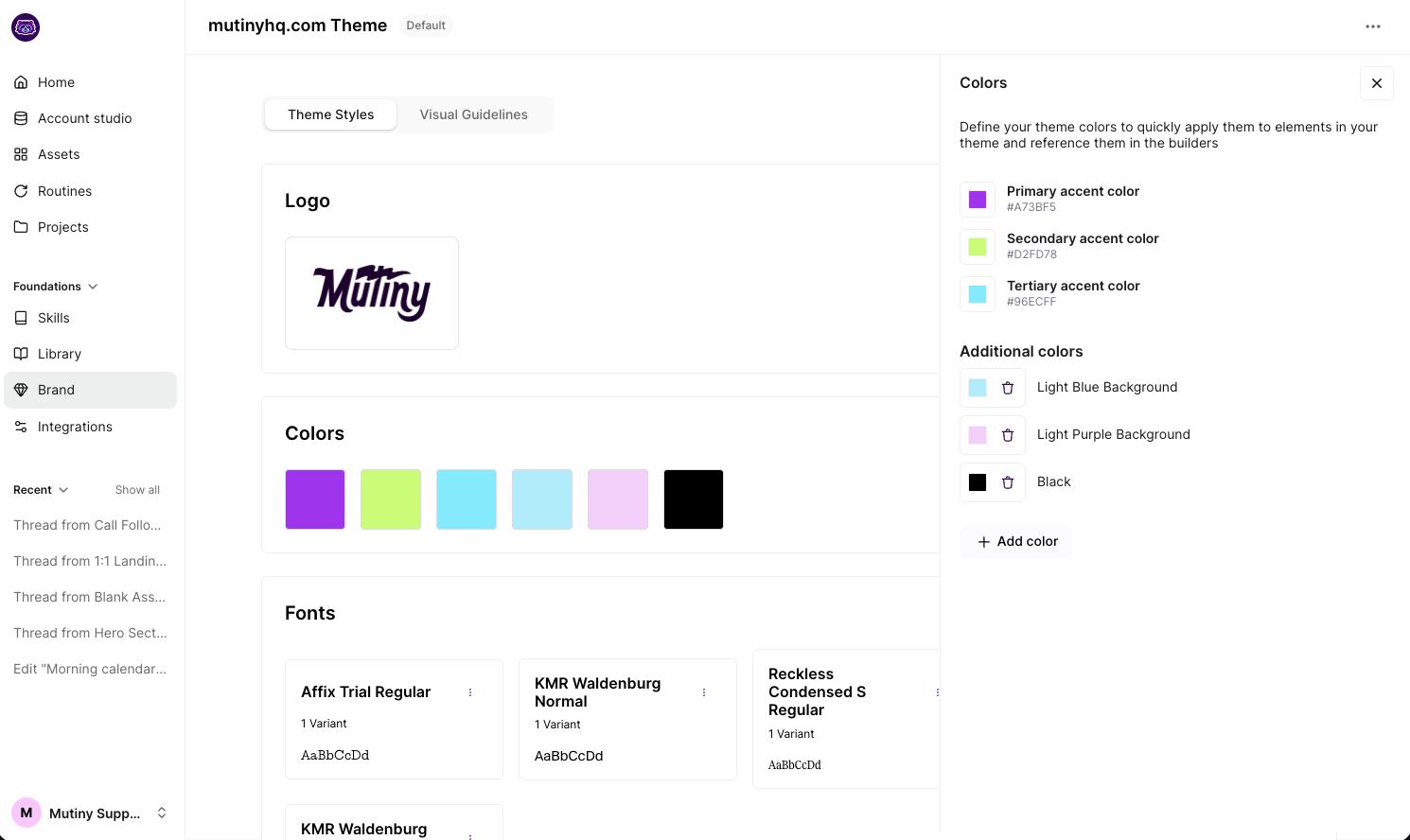Open the three-dot theme options menu
1410x840 pixels.
pyautogui.click(x=1373, y=26)
